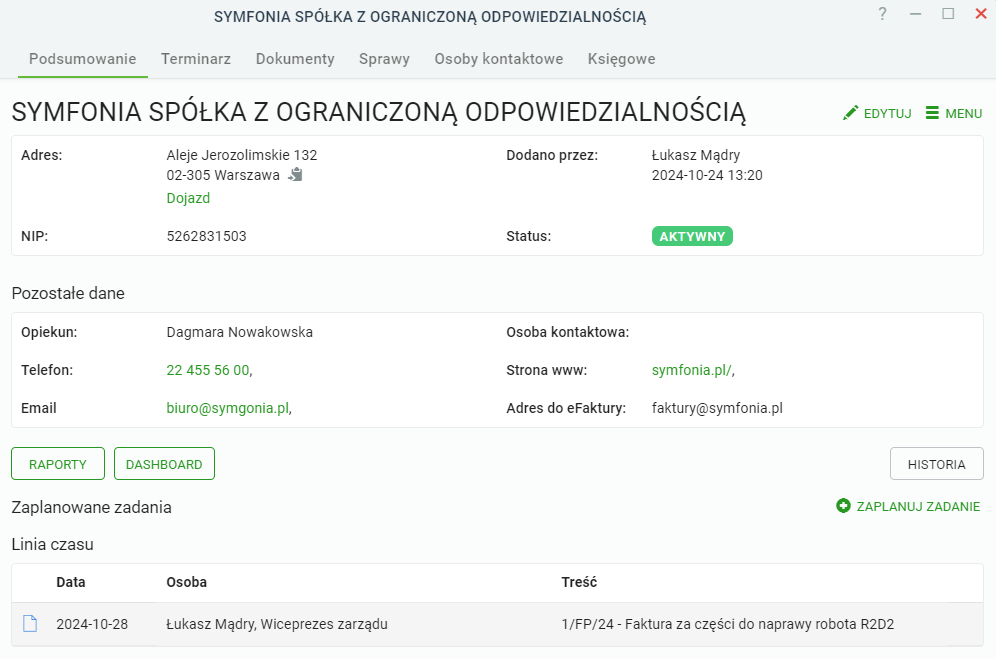This screenshot has height=659, width=996.
Task: Copy address using the clipboard icon
Action: (x=295, y=174)
